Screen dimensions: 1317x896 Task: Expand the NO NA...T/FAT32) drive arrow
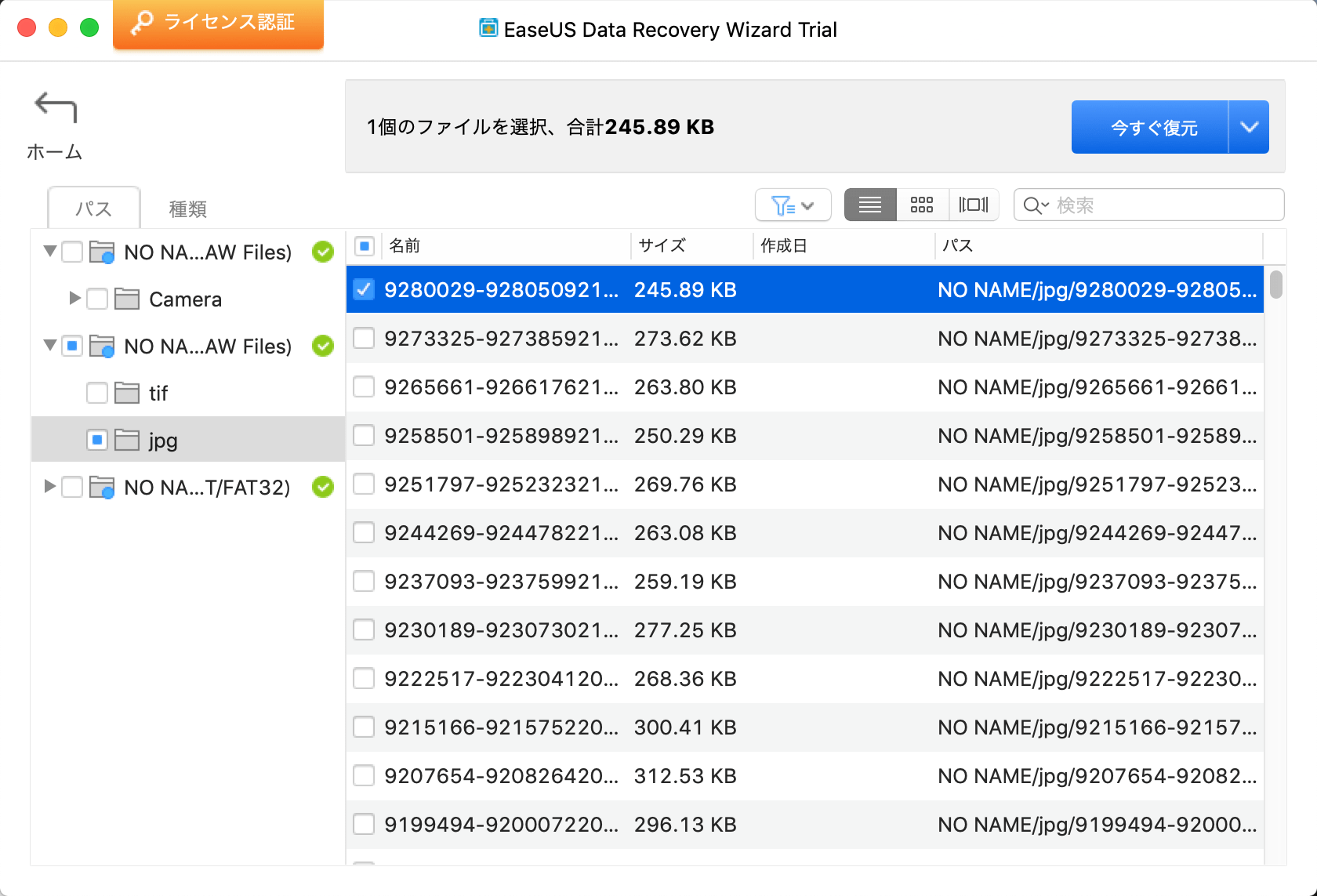[49, 486]
